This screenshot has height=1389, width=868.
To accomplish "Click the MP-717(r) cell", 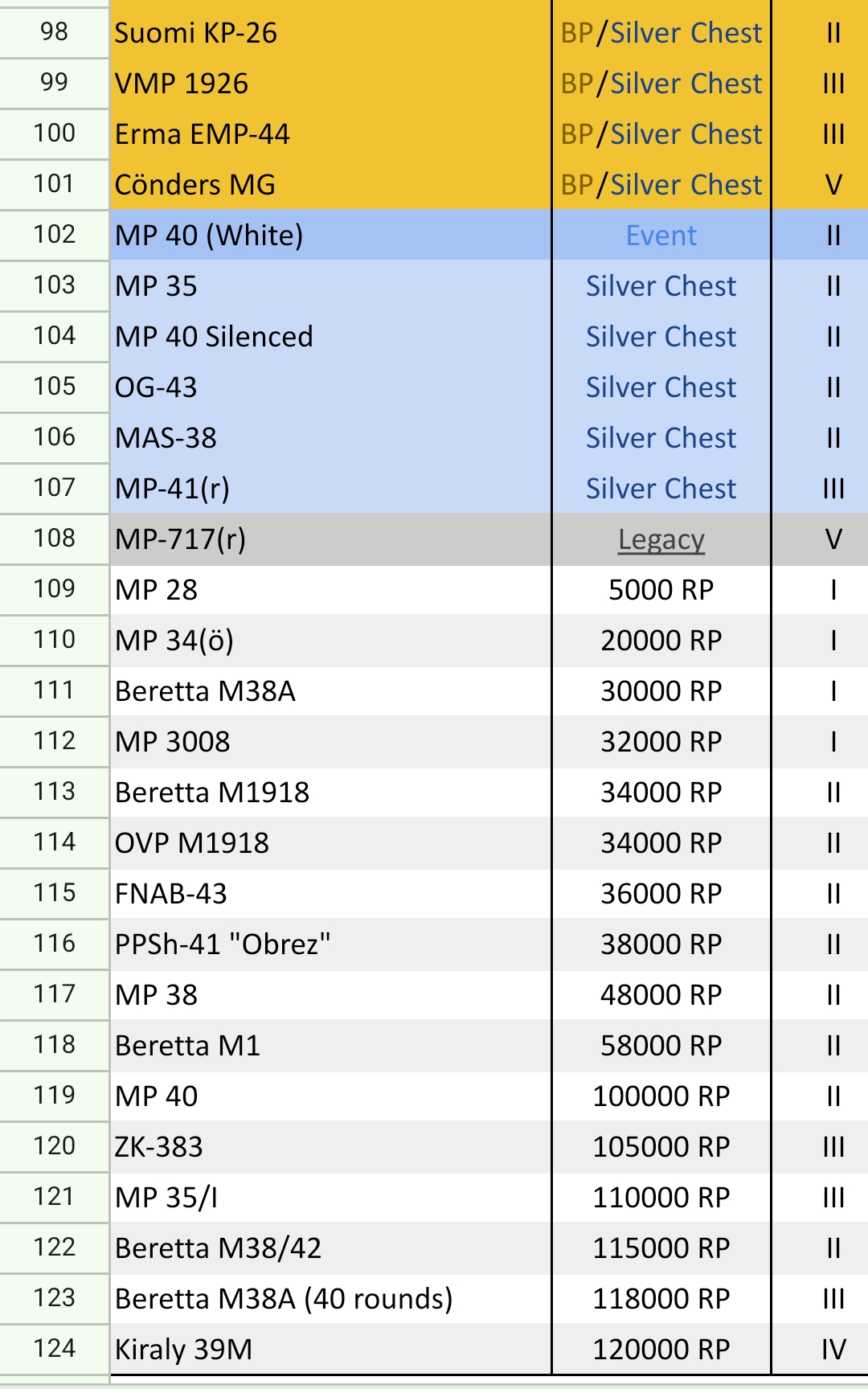I will pos(330,539).
